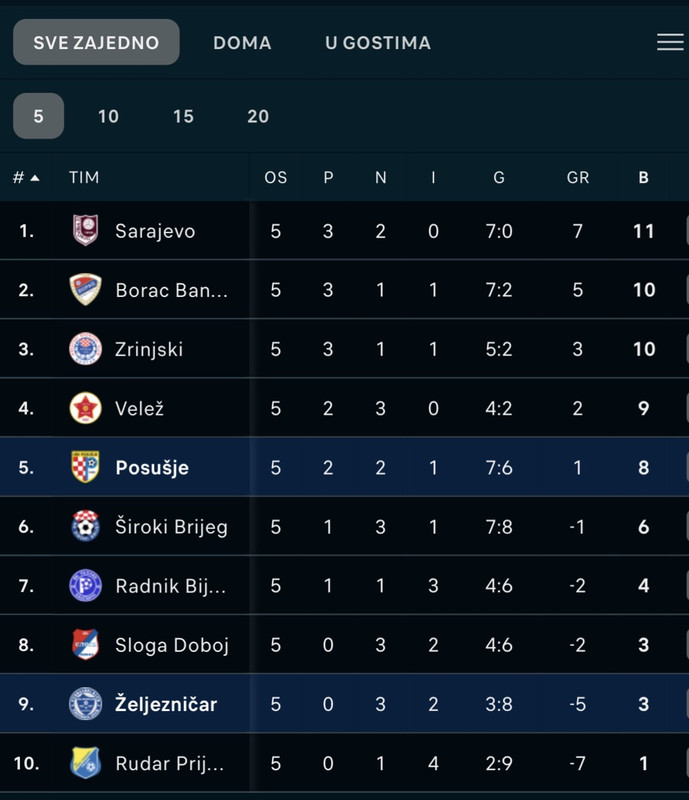Sort table by GR goal difference
This screenshot has width=689, height=800.
click(x=578, y=178)
